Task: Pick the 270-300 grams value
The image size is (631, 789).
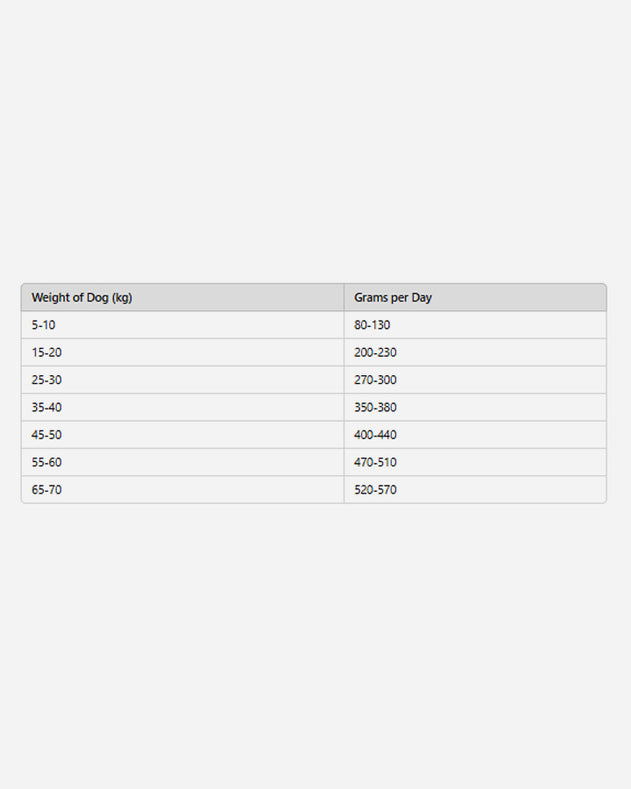Action: point(375,380)
